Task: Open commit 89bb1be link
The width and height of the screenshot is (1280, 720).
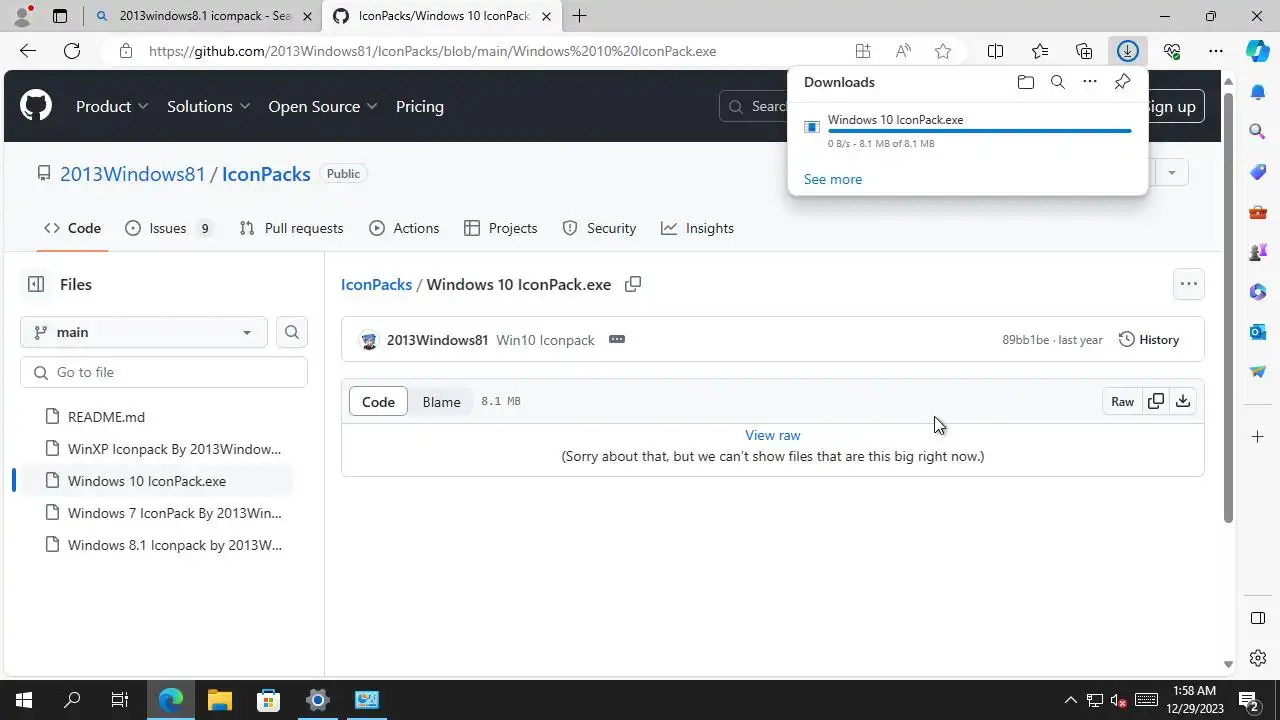Action: point(1025,340)
